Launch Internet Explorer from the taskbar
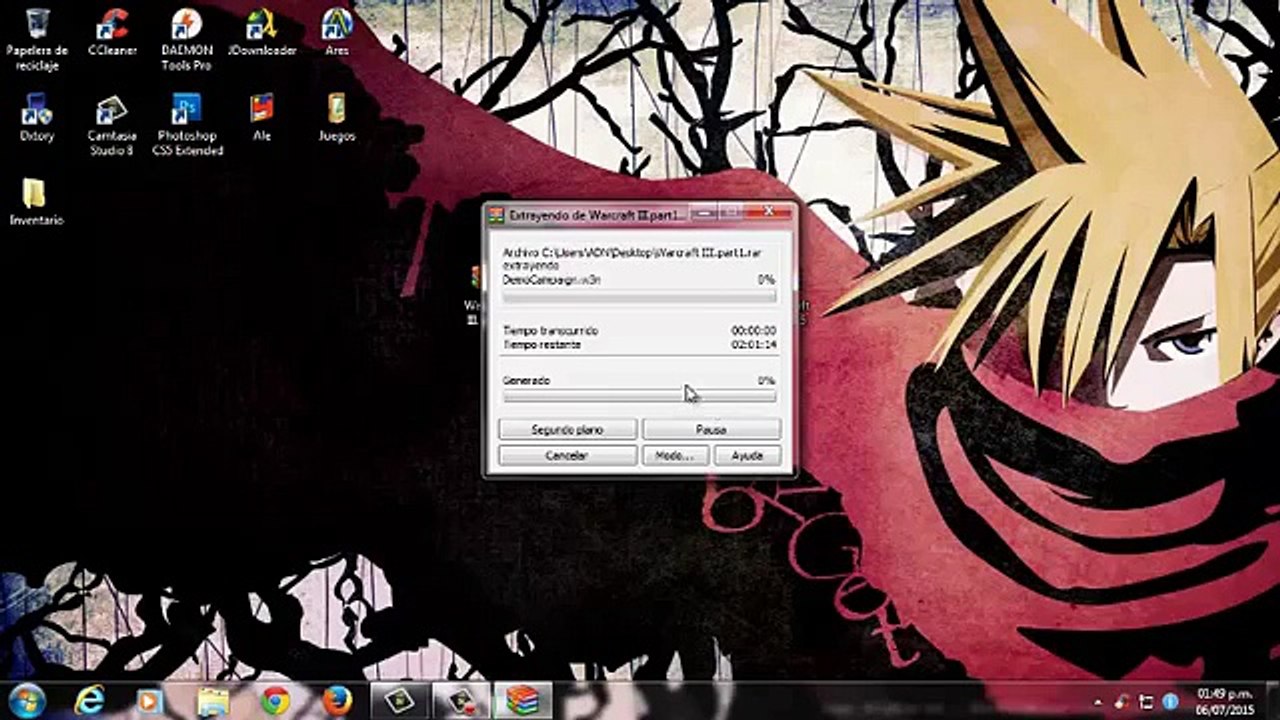 click(89, 701)
